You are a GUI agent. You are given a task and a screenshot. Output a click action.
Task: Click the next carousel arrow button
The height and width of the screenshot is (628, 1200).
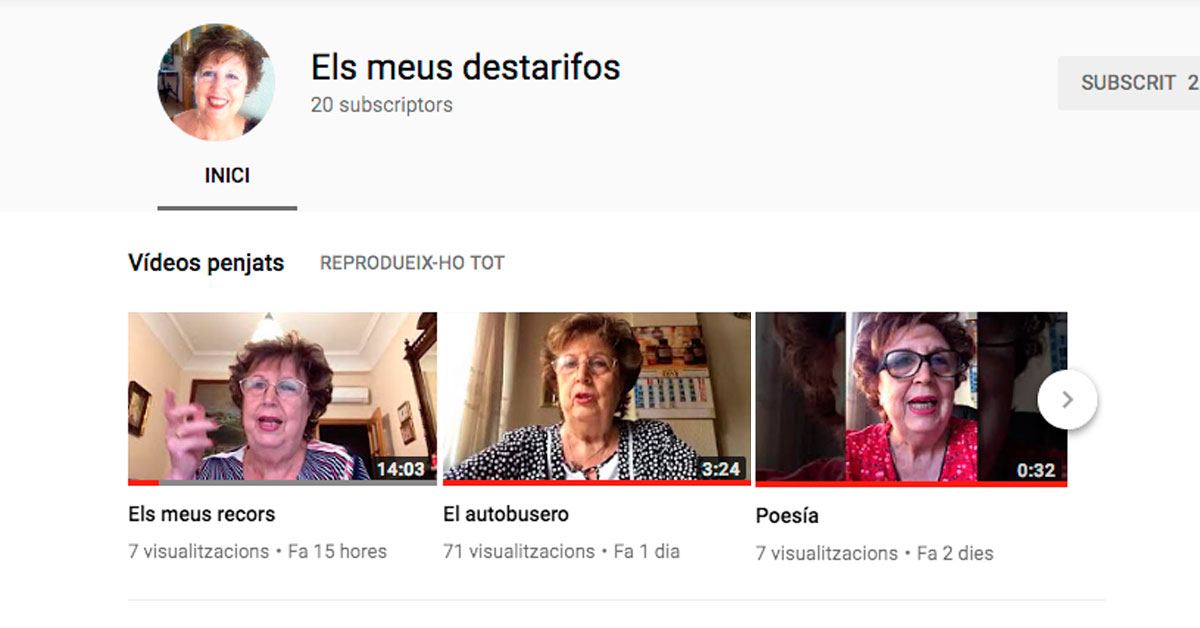click(1067, 400)
